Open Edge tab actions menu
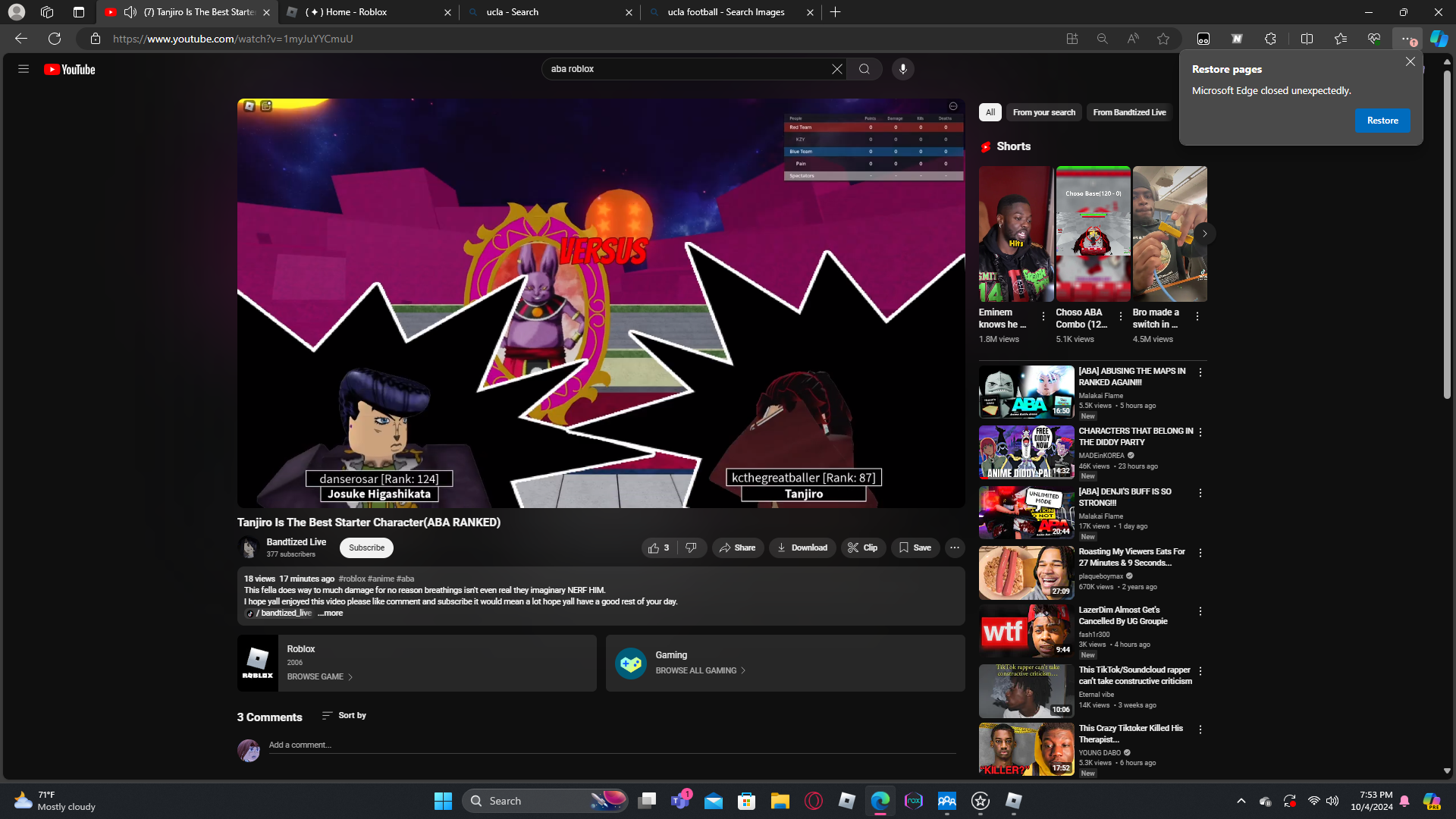 coord(79,12)
